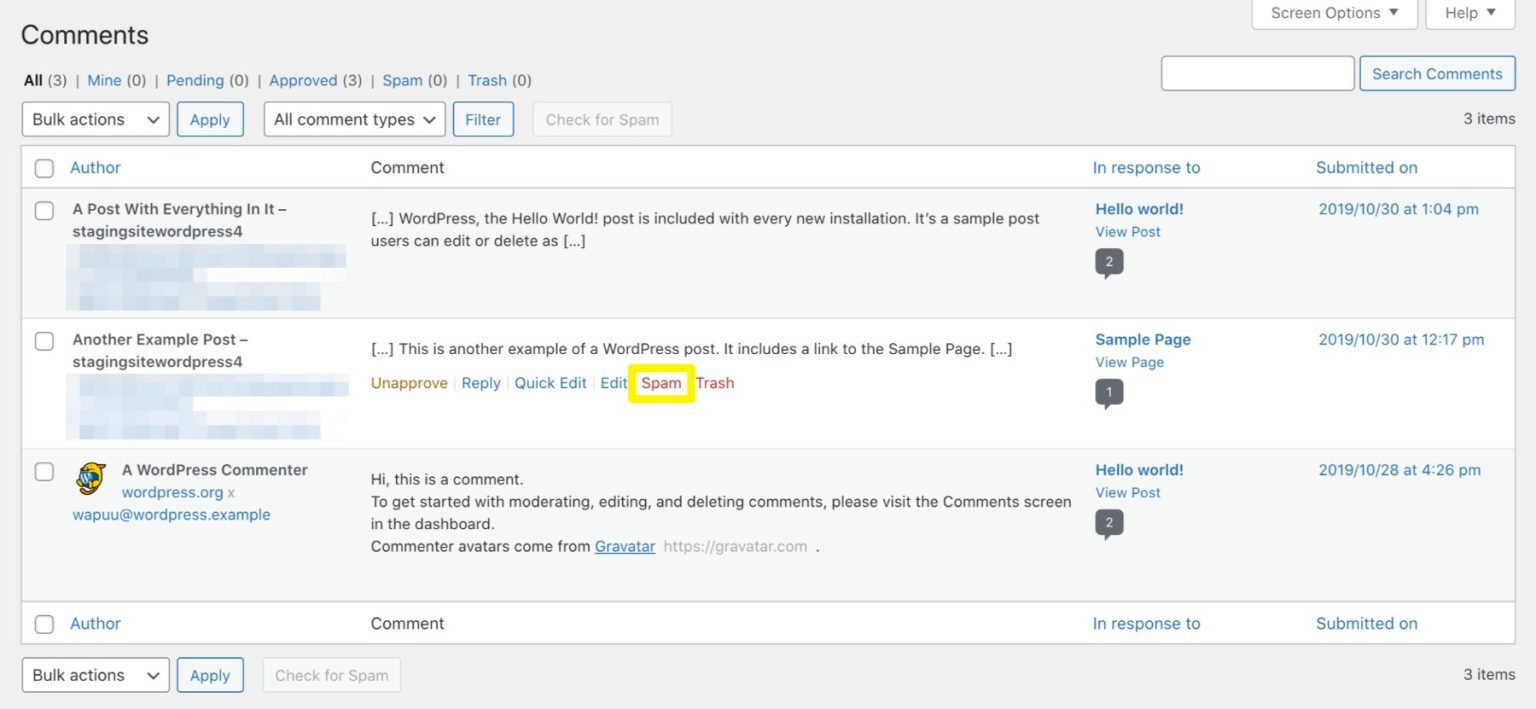This screenshot has height=709, width=1536.
Task: Click the Search Comments button
Action: point(1436,73)
